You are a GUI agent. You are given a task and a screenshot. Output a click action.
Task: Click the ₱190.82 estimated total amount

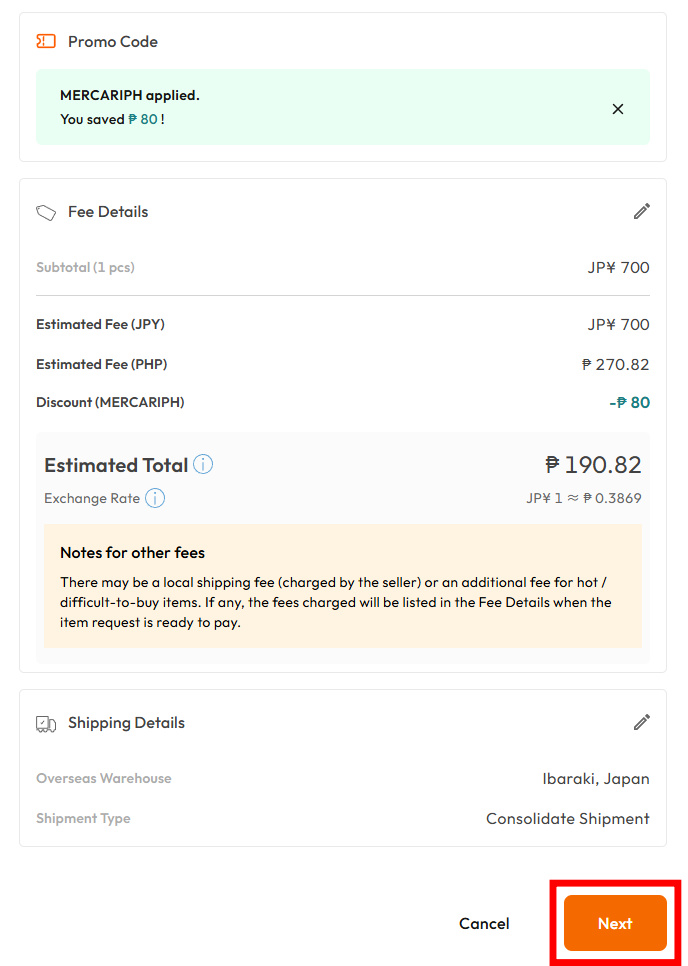click(593, 465)
